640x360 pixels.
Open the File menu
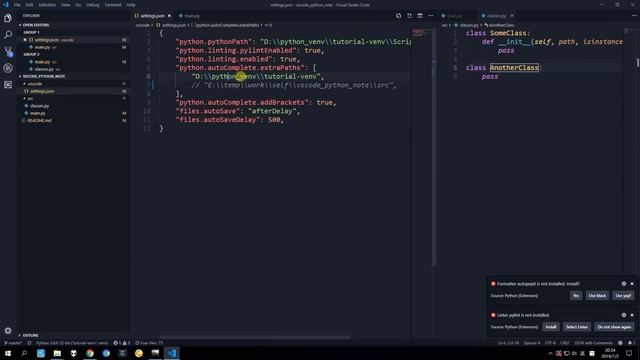(x=17, y=5)
